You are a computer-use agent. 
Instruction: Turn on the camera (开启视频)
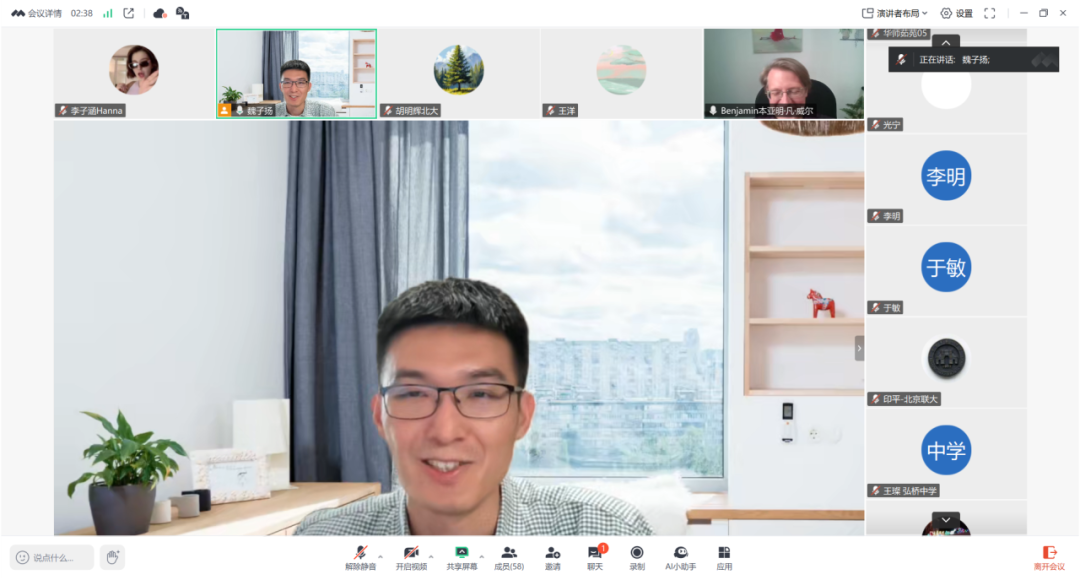pyautogui.click(x=411, y=557)
